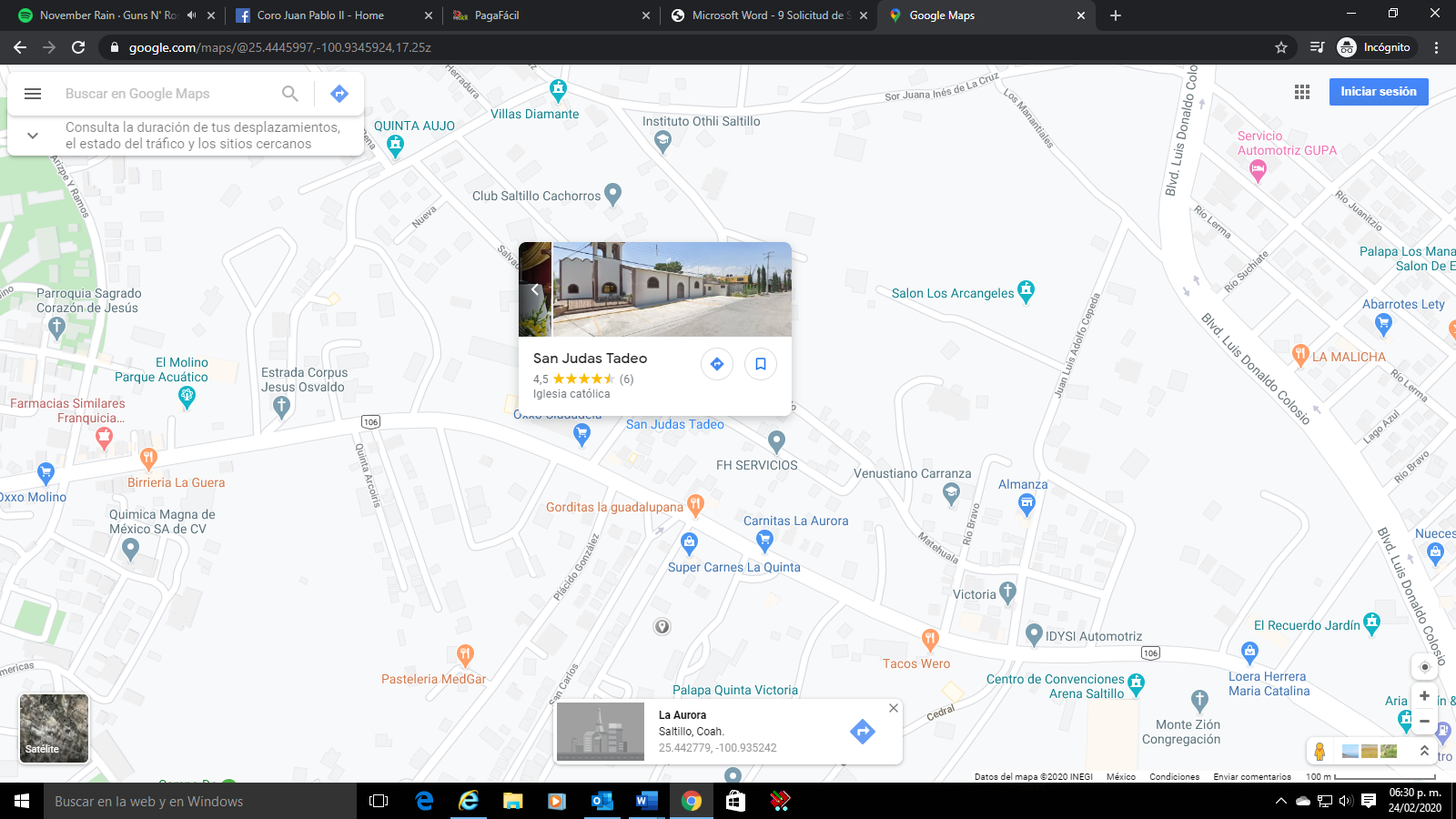
Task: Open the Windows Start menu
Action: pyautogui.click(x=22, y=801)
